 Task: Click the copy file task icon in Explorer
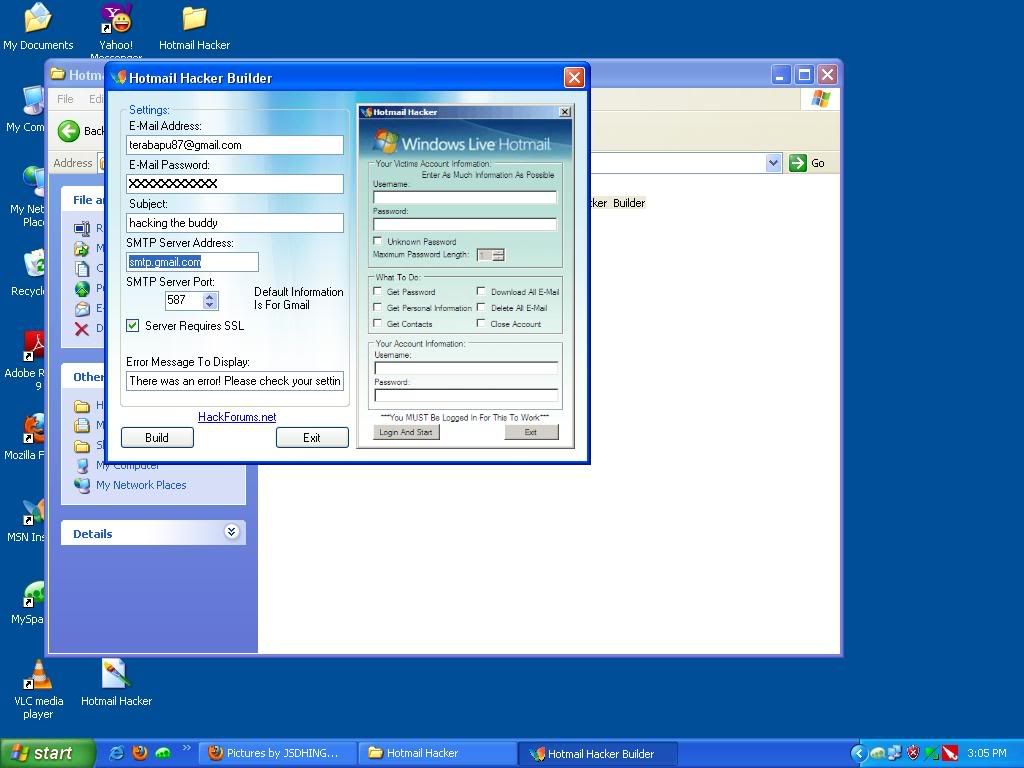tap(82, 268)
